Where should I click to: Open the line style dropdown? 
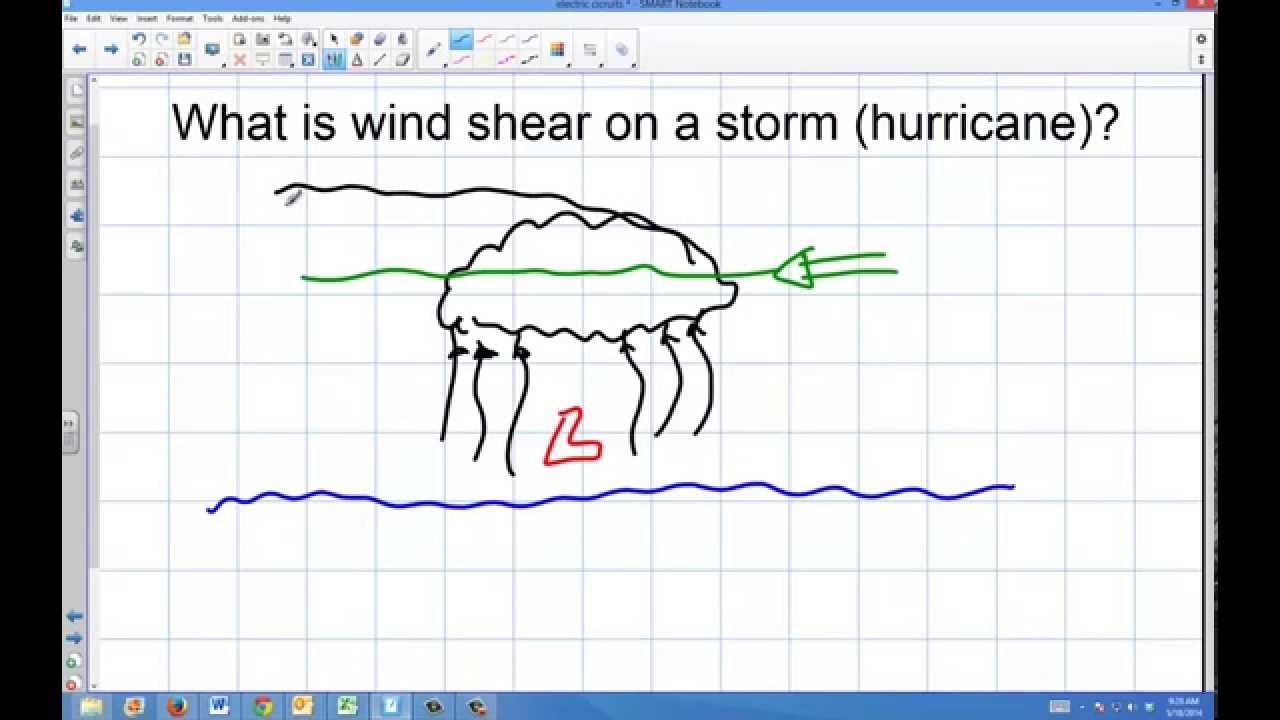click(x=590, y=49)
